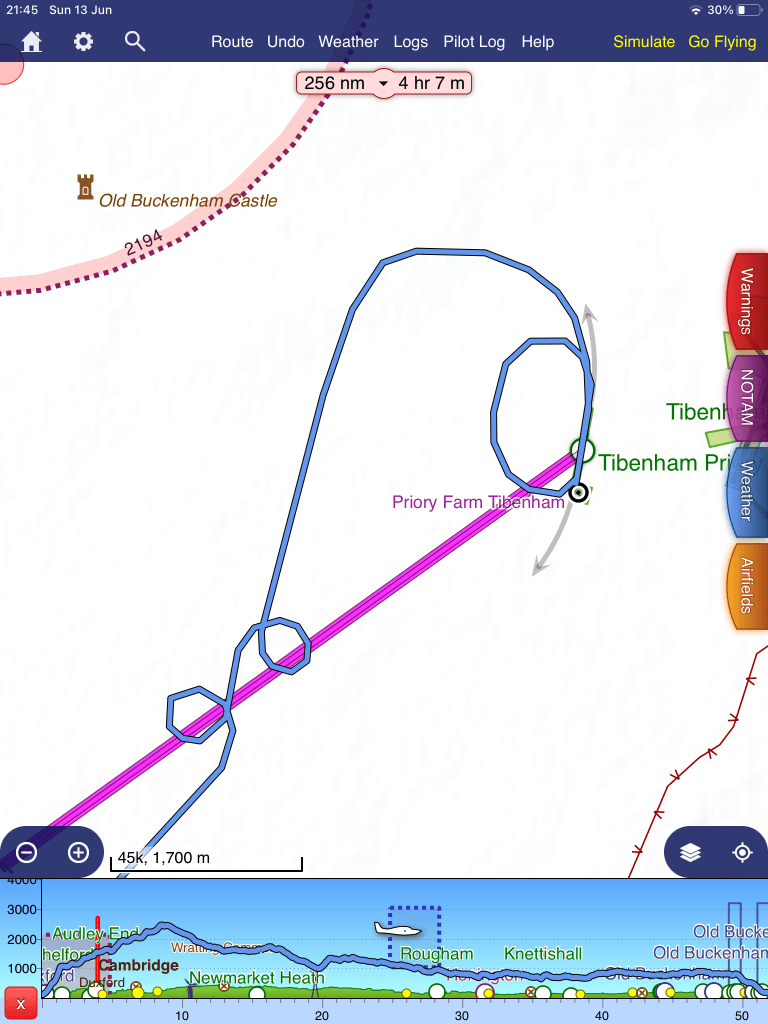Center map on current location

pos(742,853)
